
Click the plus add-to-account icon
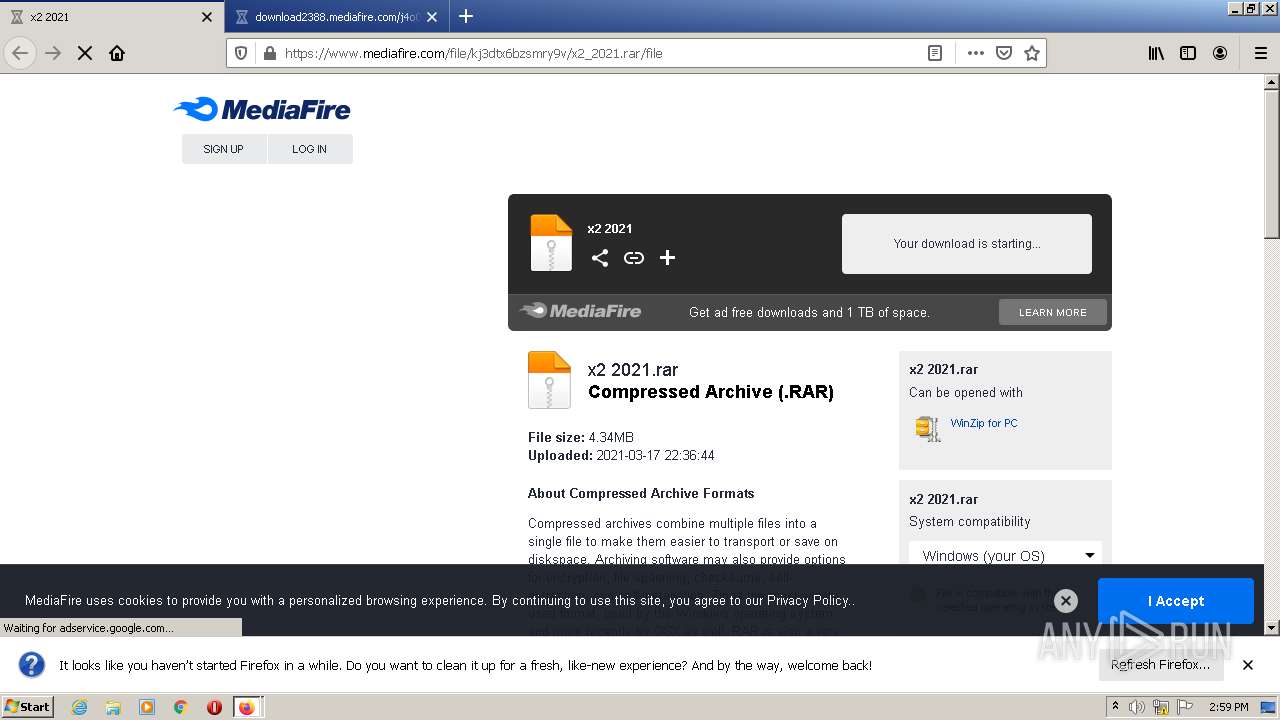pyautogui.click(x=668, y=258)
